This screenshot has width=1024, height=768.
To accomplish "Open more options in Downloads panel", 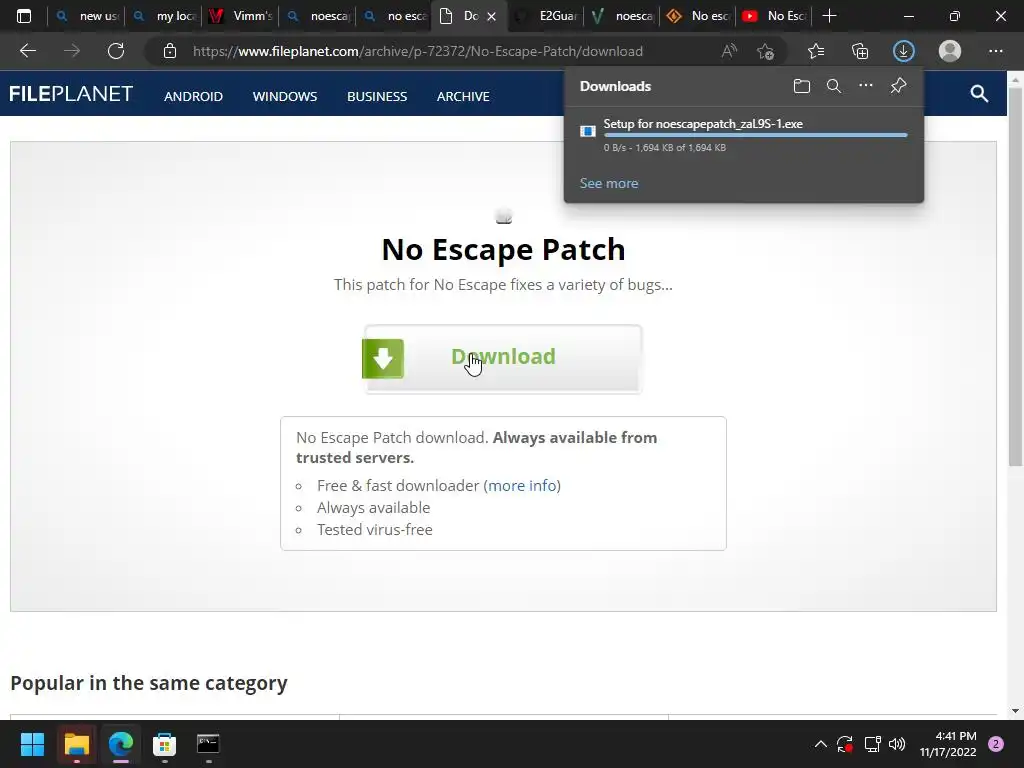I will 866,86.
